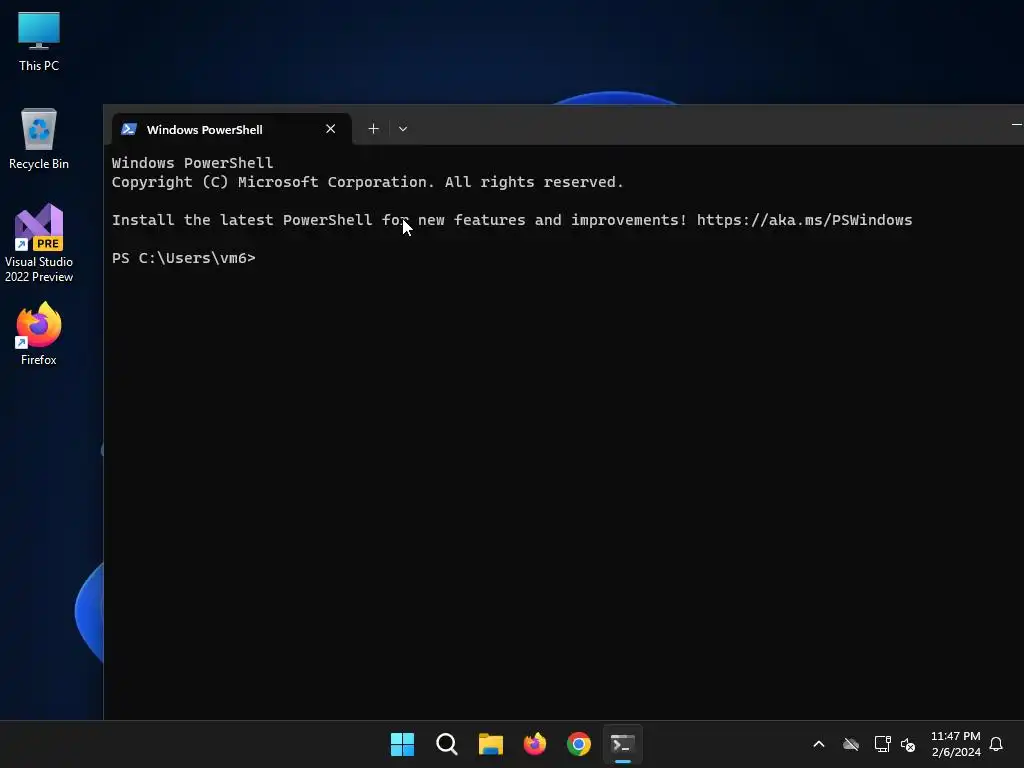Screen dimensions: 1024x768
Task: Minimize the terminal window
Action: 1016,124
